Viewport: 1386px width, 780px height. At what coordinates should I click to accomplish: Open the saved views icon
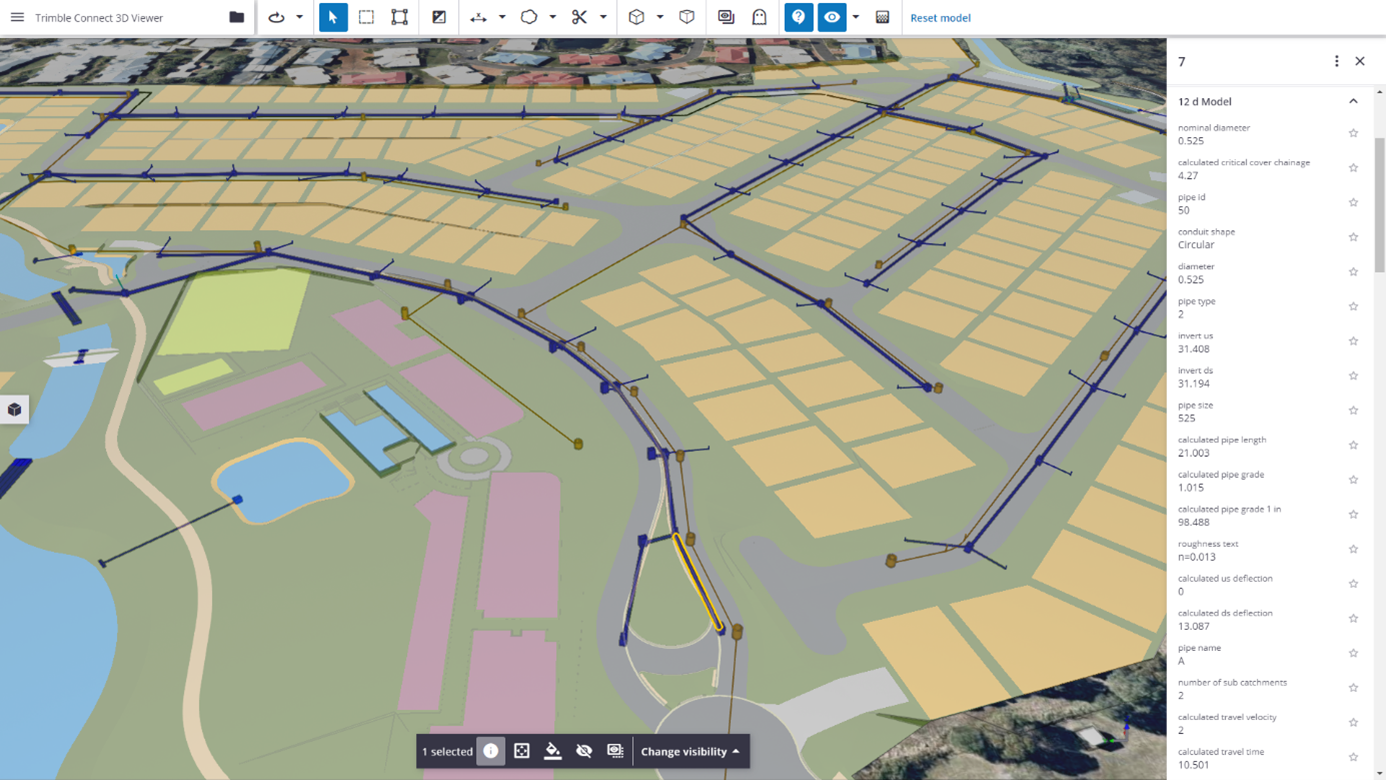coord(726,17)
